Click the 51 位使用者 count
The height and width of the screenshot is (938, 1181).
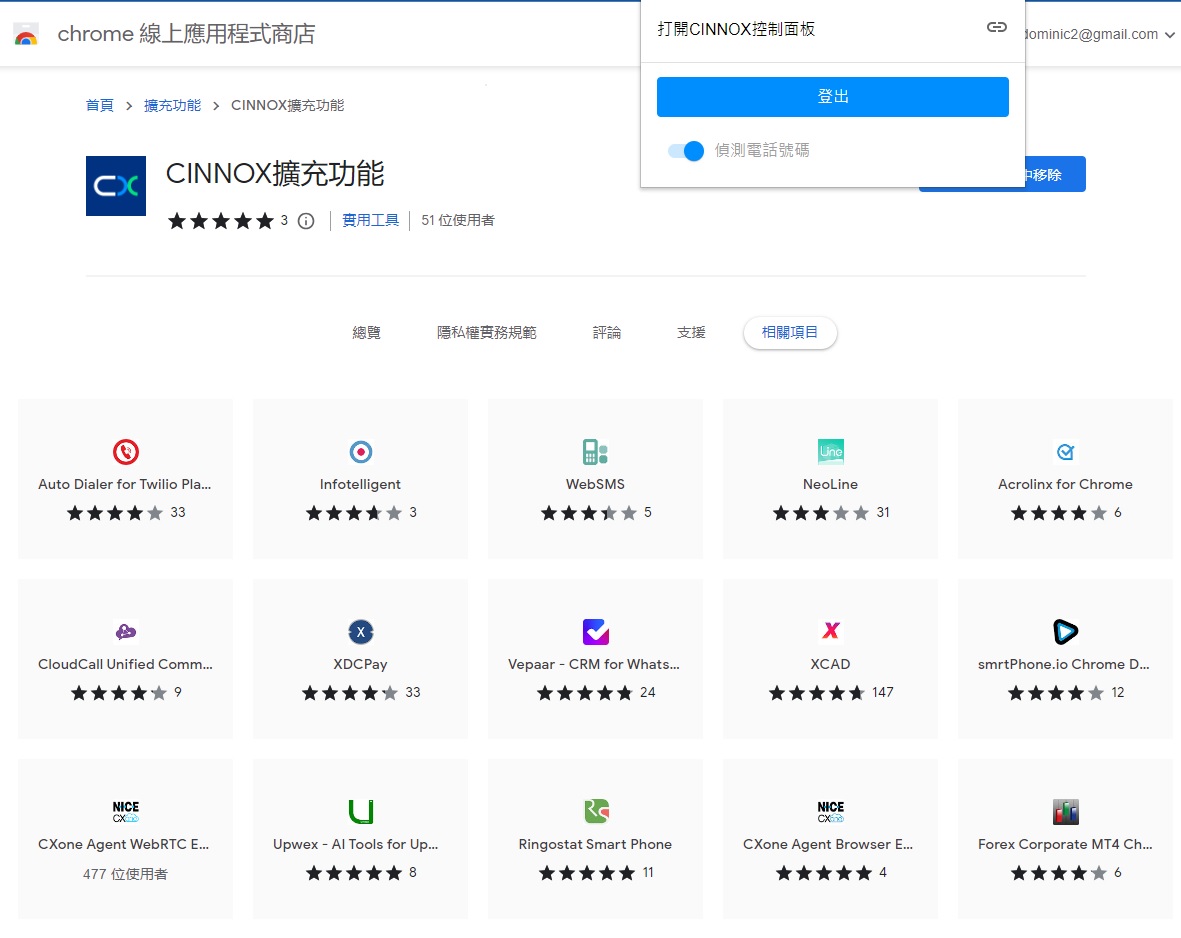(x=458, y=220)
